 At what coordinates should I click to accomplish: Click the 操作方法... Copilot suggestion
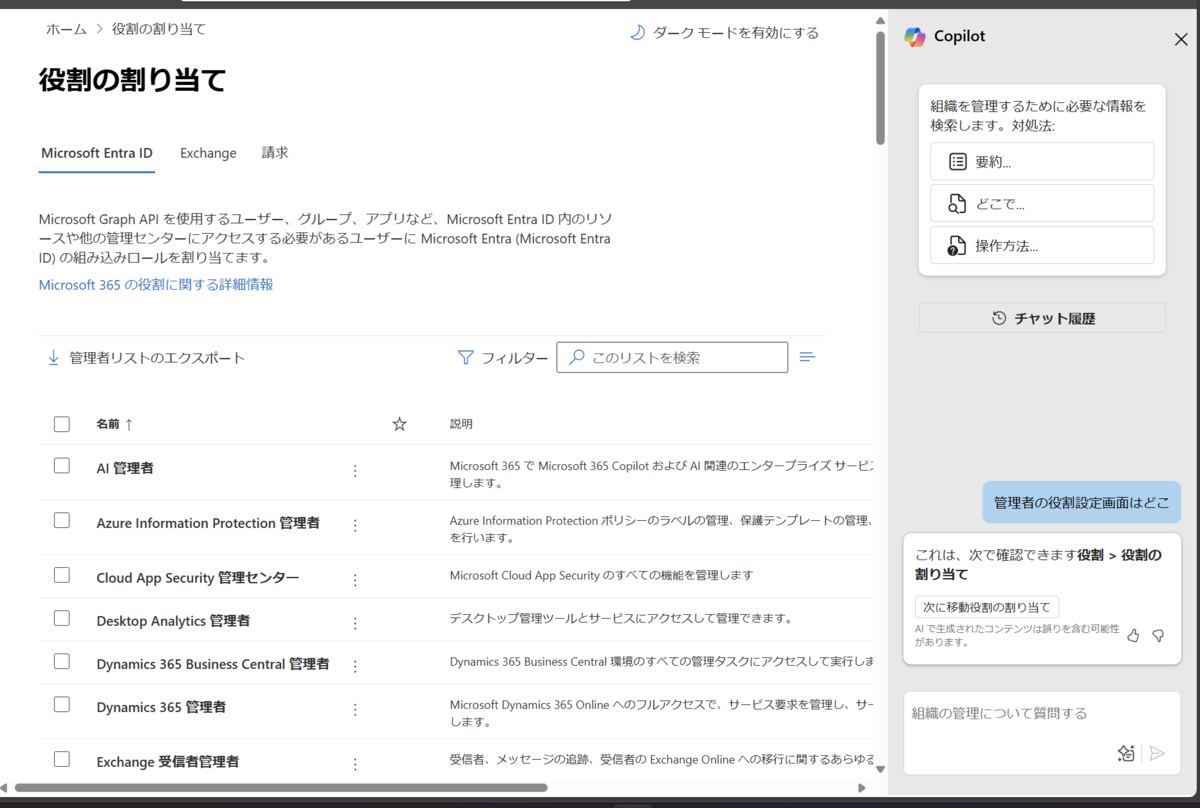pos(1042,245)
